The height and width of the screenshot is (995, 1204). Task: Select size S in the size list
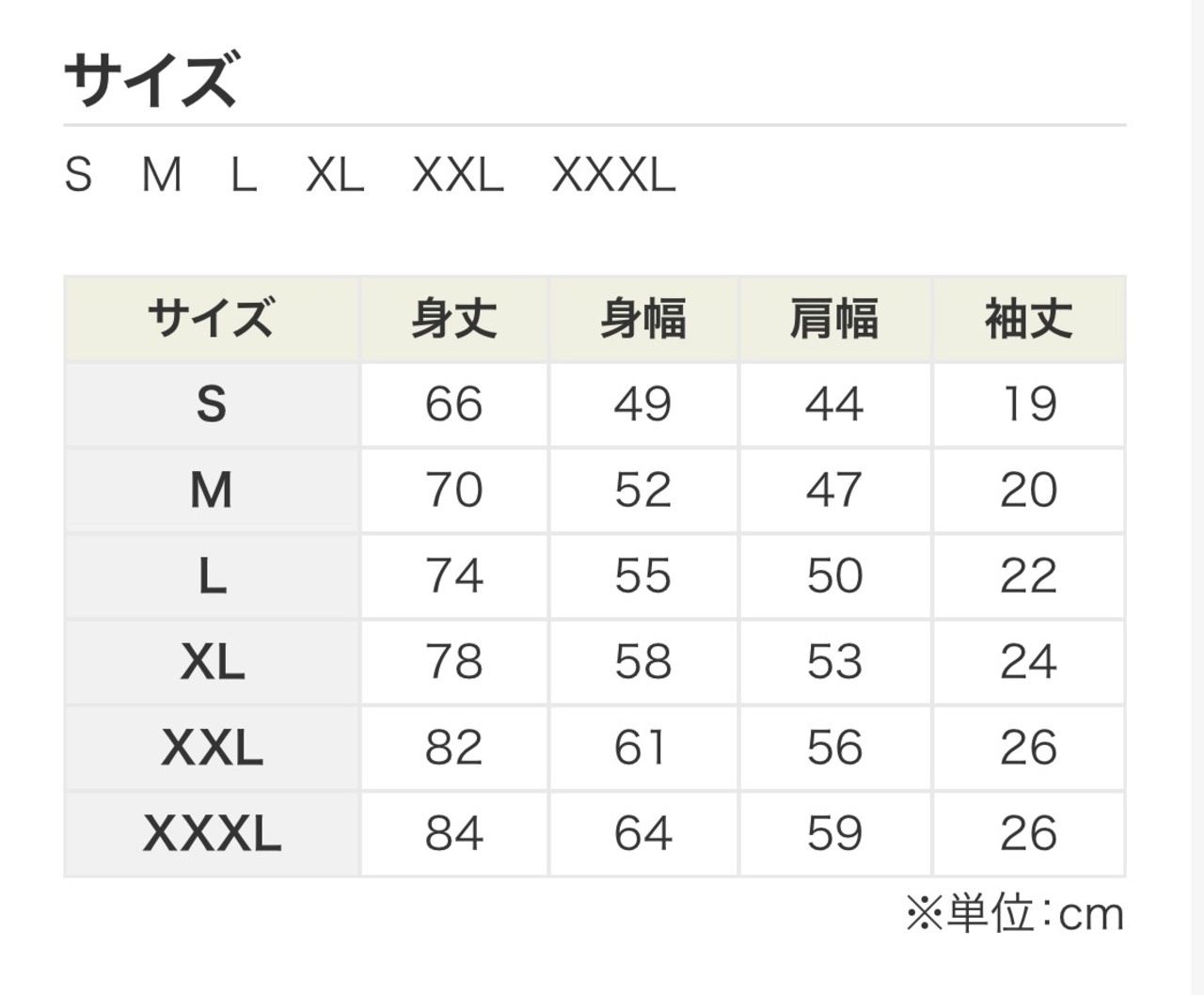[x=78, y=175]
